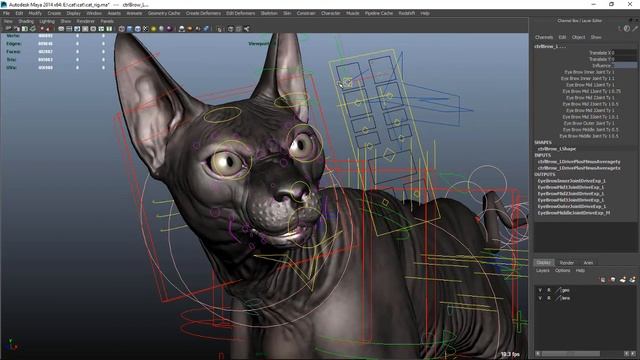The width and height of the screenshot is (640, 360).
Task: Toggle the use all lights yellow sphere icon
Action: point(153,29)
